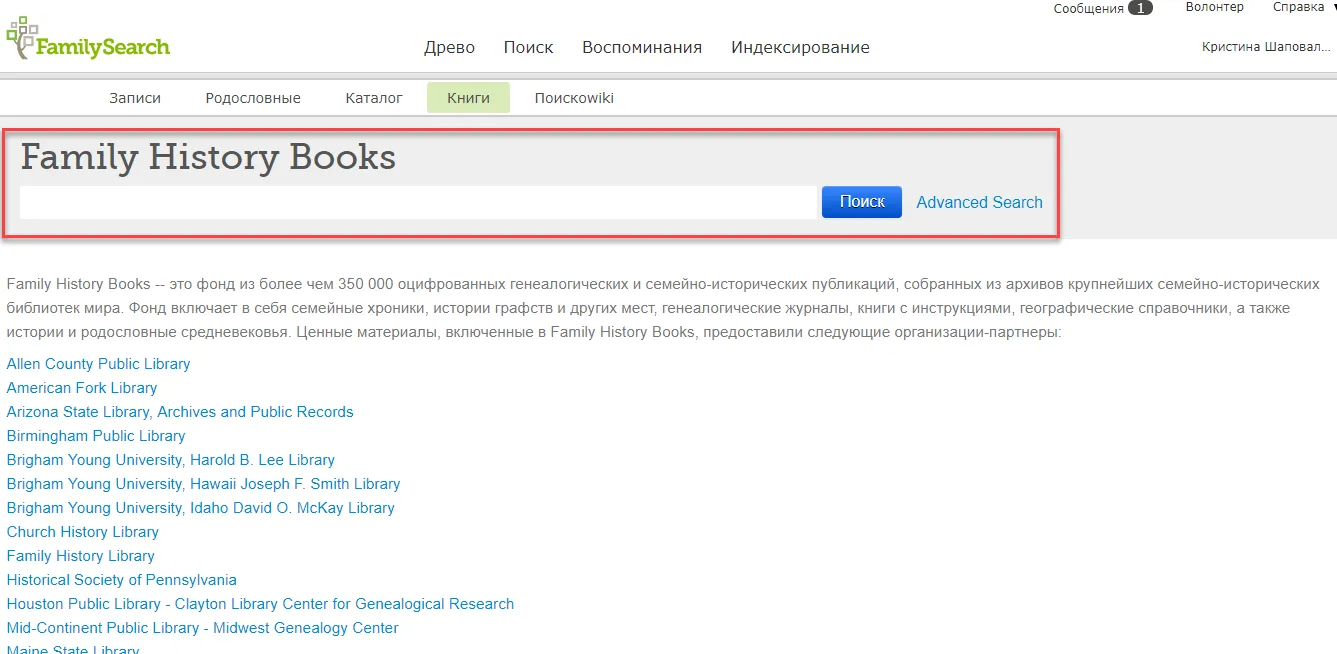The height and width of the screenshot is (654, 1337).
Task: Open Allen County Public Library link
Action: coord(98,364)
